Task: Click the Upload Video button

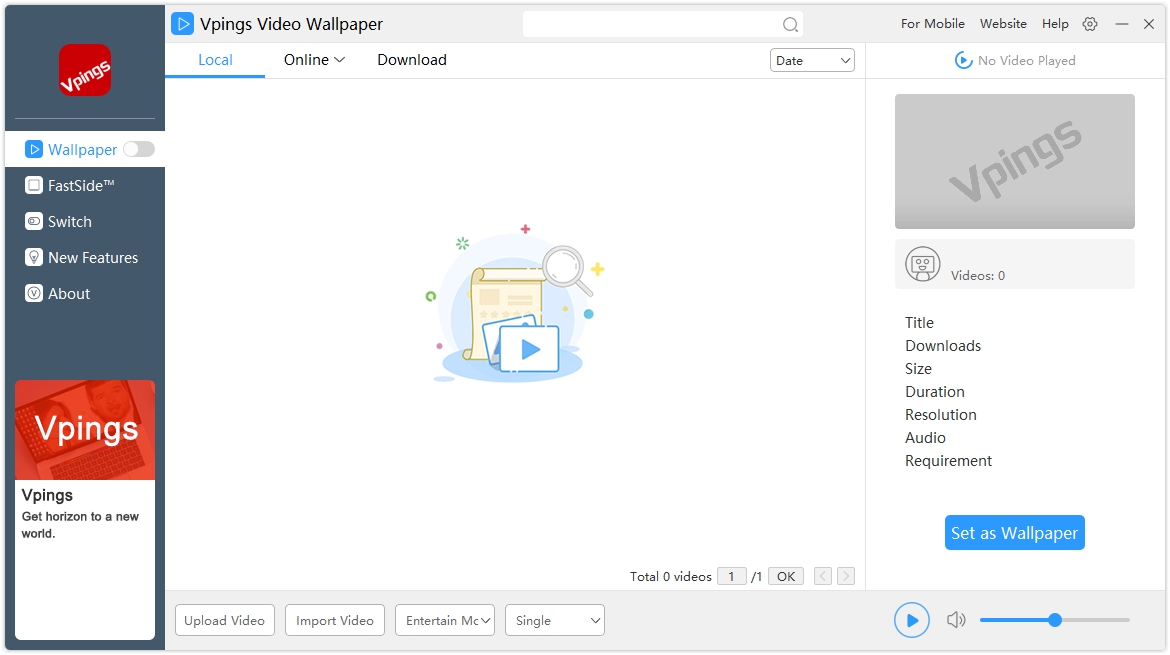Action: click(x=225, y=620)
